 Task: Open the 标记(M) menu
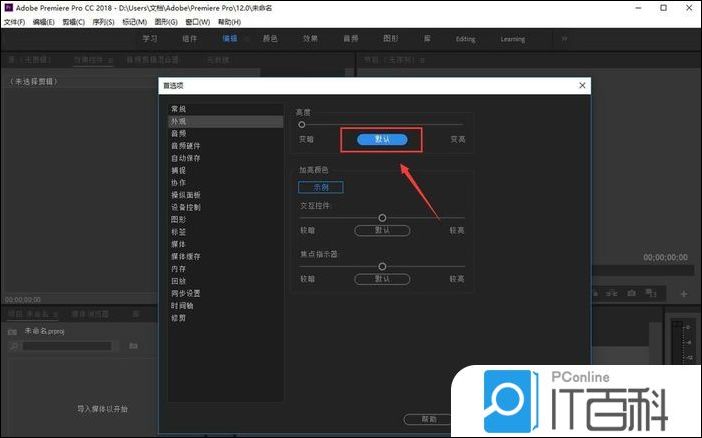pos(134,22)
